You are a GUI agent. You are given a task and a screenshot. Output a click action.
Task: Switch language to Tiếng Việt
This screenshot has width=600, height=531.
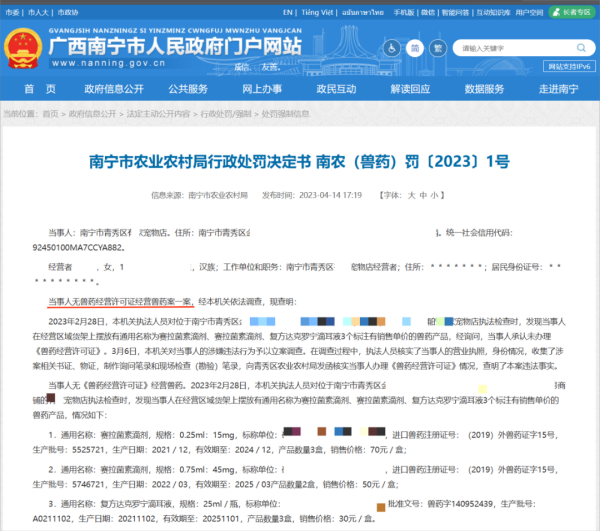pyautogui.click(x=317, y=13)
